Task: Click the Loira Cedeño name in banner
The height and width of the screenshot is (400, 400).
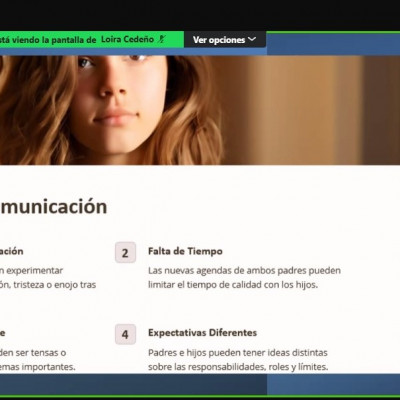Action: 127,39
